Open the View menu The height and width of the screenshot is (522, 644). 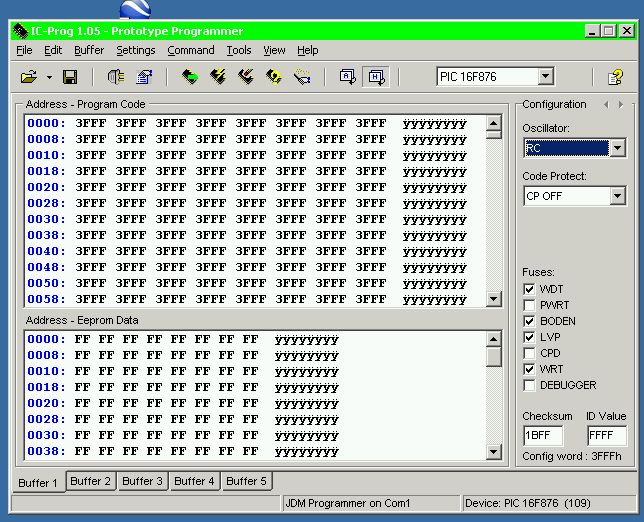click(x=274, y=50)
